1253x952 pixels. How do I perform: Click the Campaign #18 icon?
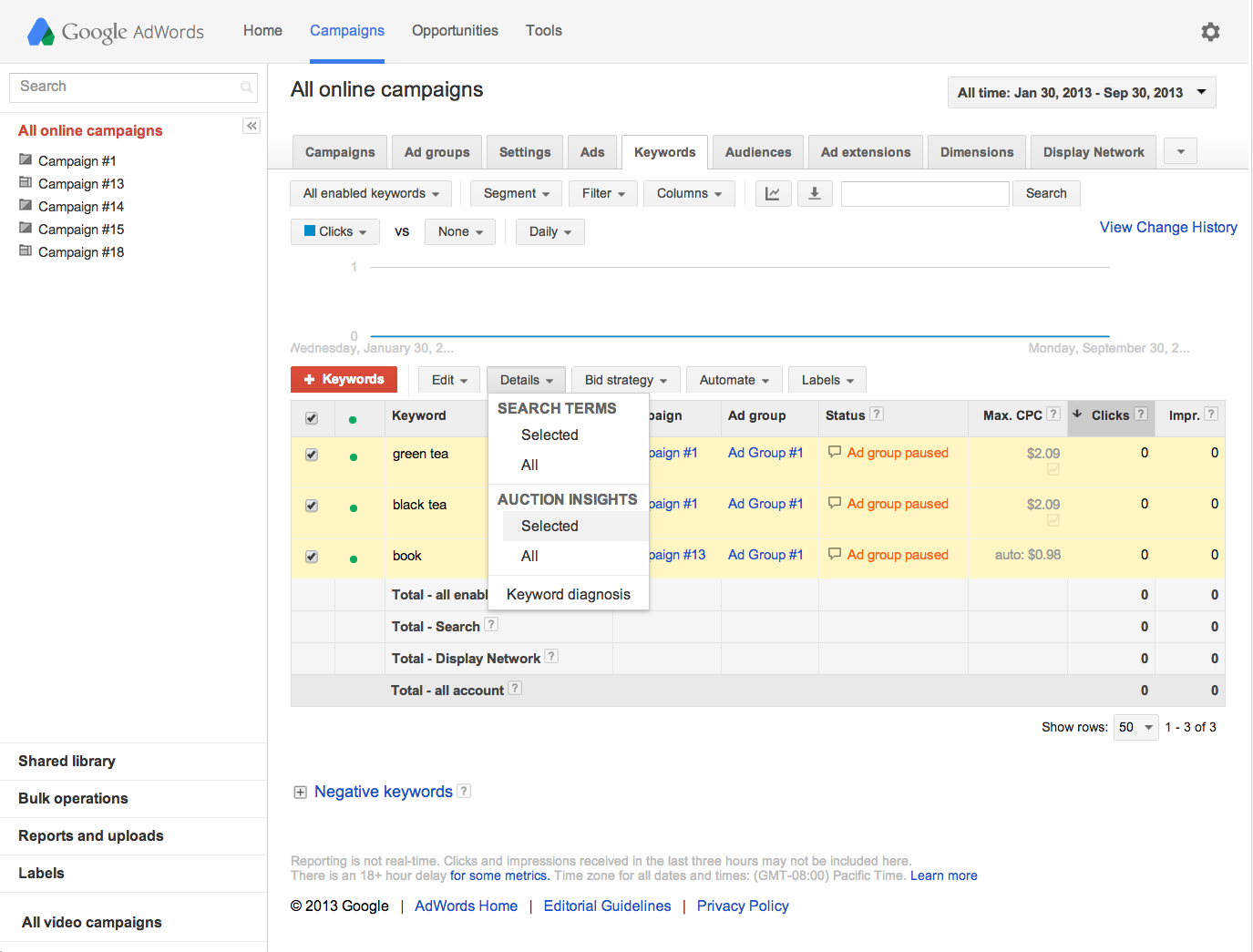pos(26,251)
